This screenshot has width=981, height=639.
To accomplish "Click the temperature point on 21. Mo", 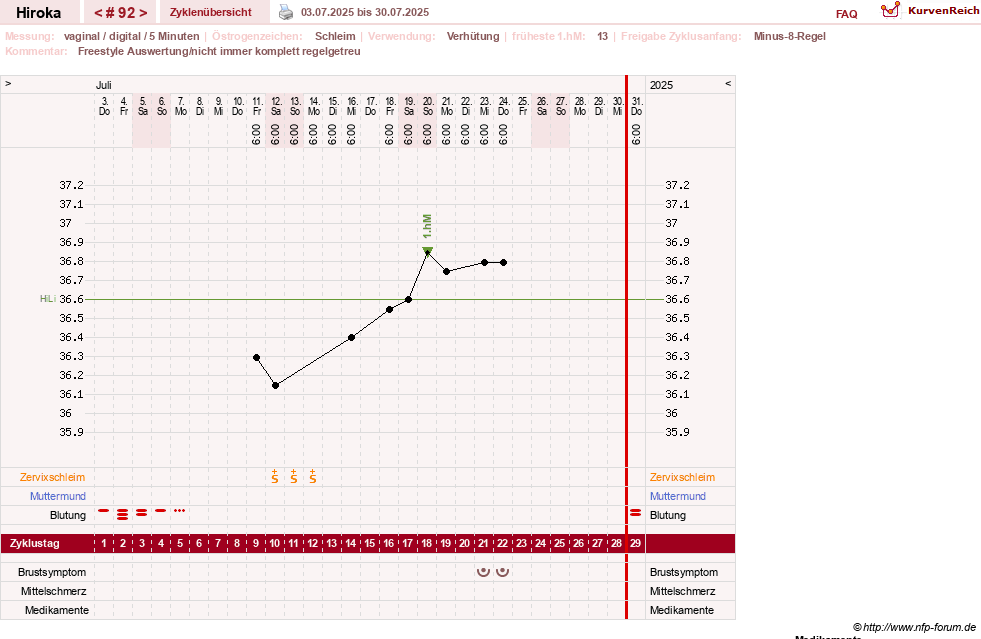I will [x=446, y=272].
